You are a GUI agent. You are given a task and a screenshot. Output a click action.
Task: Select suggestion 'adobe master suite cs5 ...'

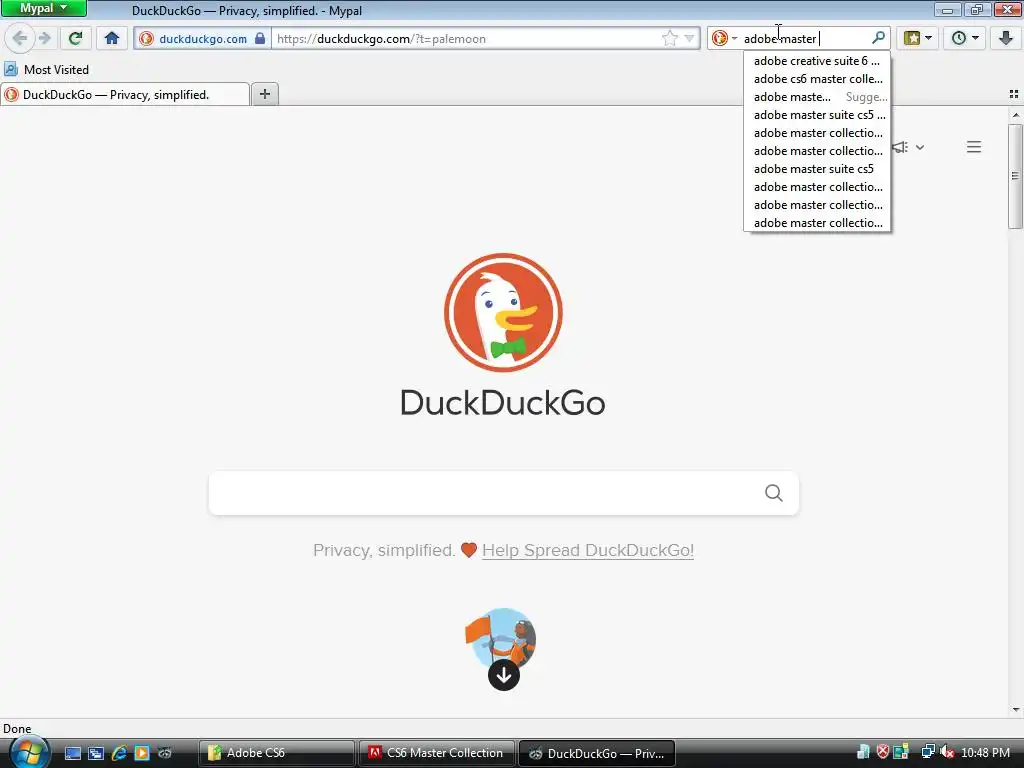click(x=817, y=115)
